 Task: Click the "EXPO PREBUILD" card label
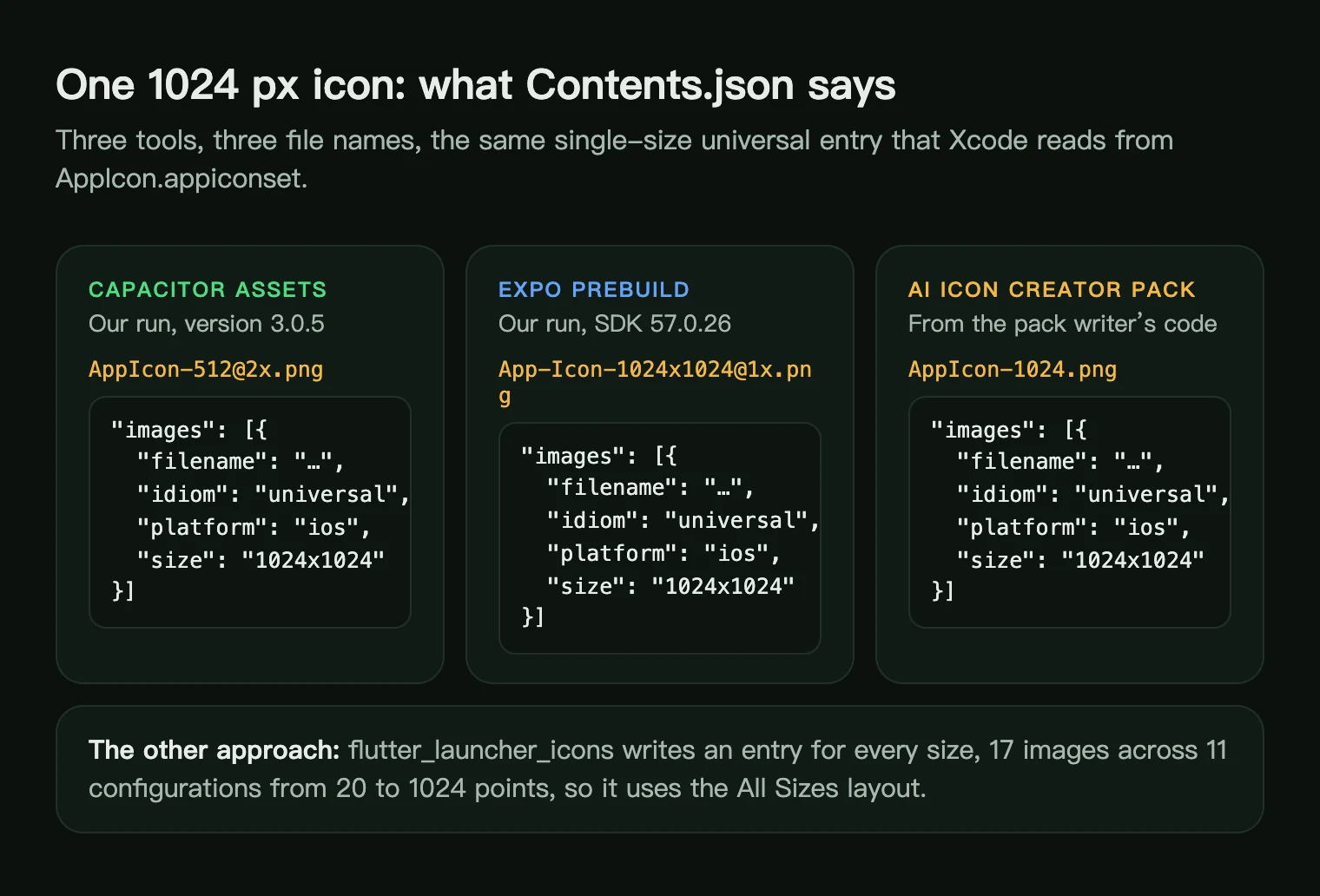tap(594, 289)
